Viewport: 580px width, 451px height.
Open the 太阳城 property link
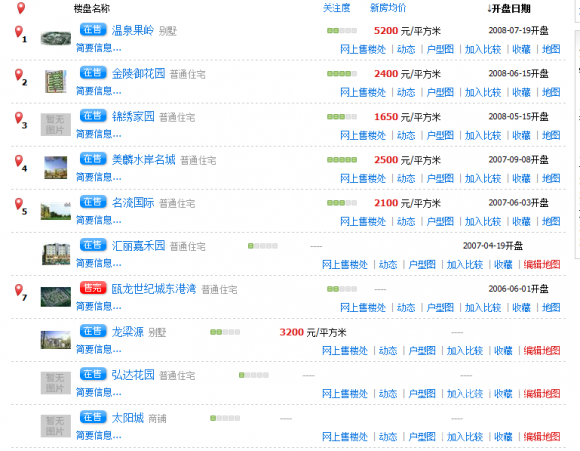pos(128,418)
